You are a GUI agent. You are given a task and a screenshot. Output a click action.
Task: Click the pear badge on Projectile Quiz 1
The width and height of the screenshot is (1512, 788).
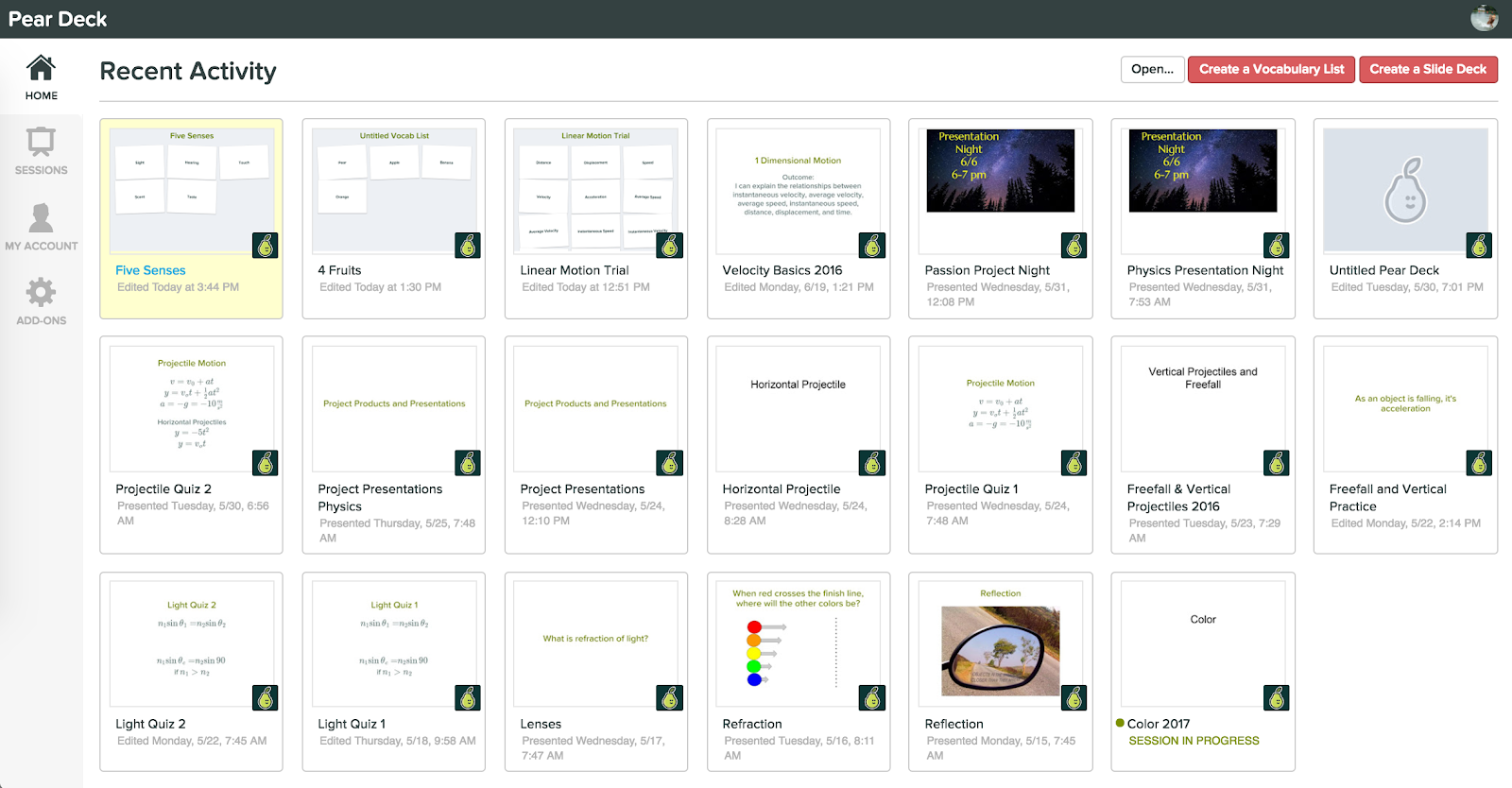1074,463
